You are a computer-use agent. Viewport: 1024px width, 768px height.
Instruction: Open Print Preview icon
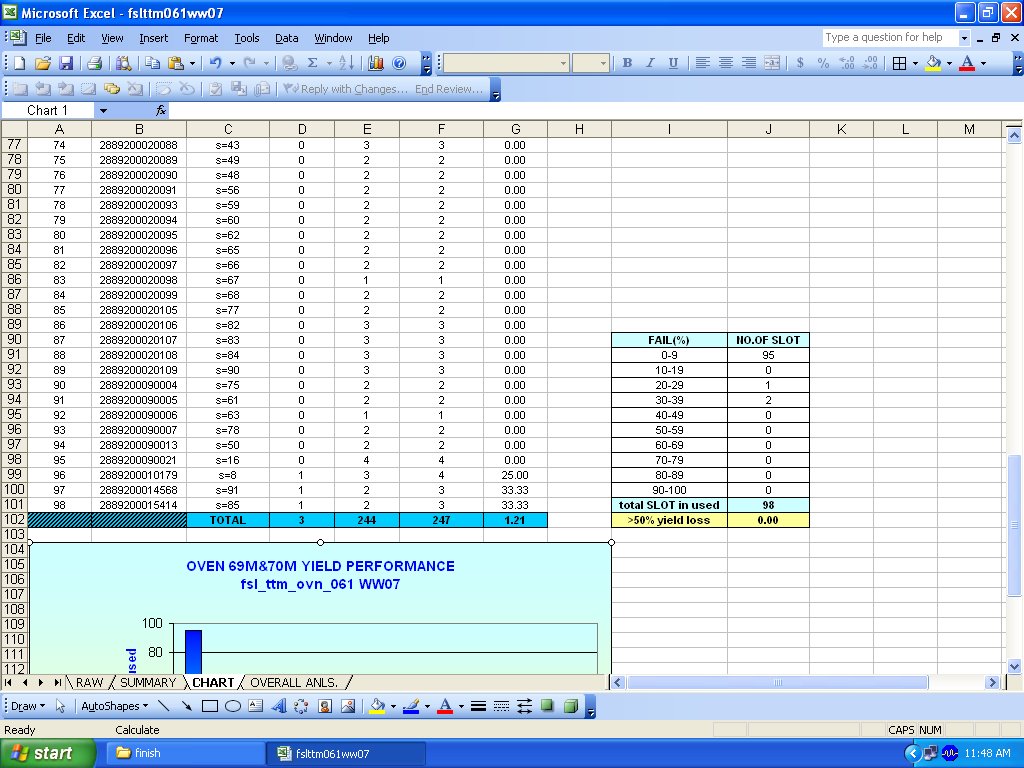tap(123, 63)
